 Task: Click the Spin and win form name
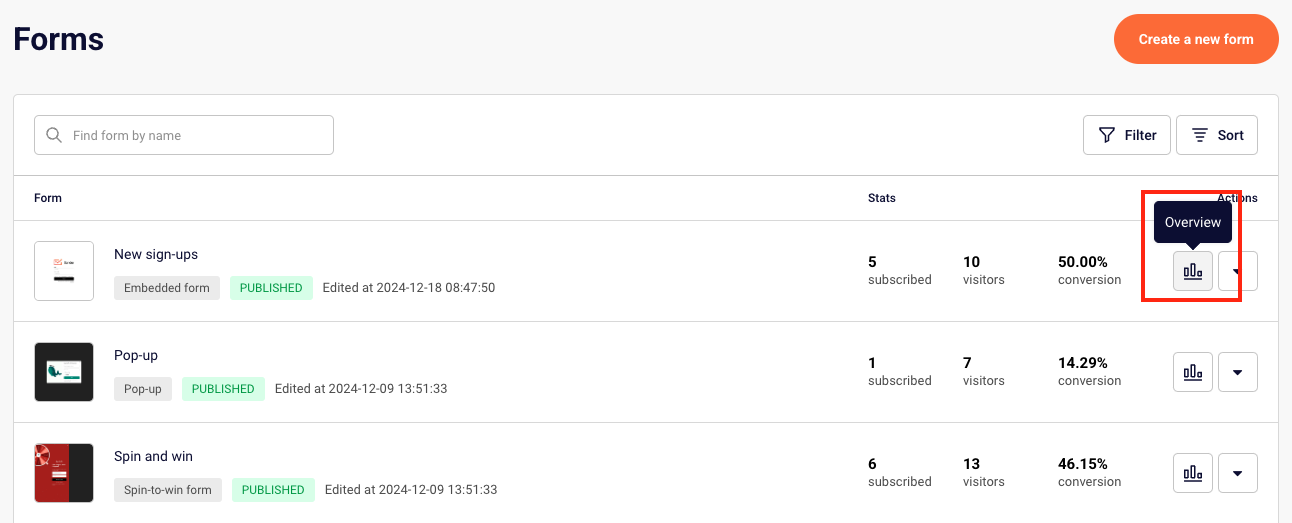pos(153,456)
